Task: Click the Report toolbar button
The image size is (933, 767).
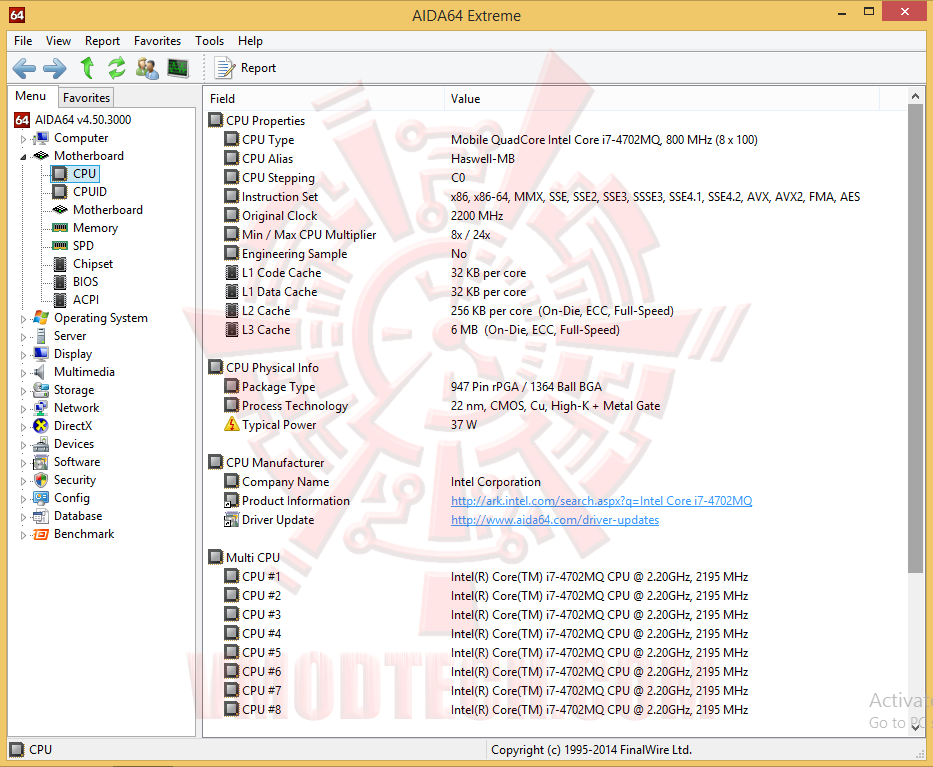Action: pyautogui.click(x=245, y=68)
